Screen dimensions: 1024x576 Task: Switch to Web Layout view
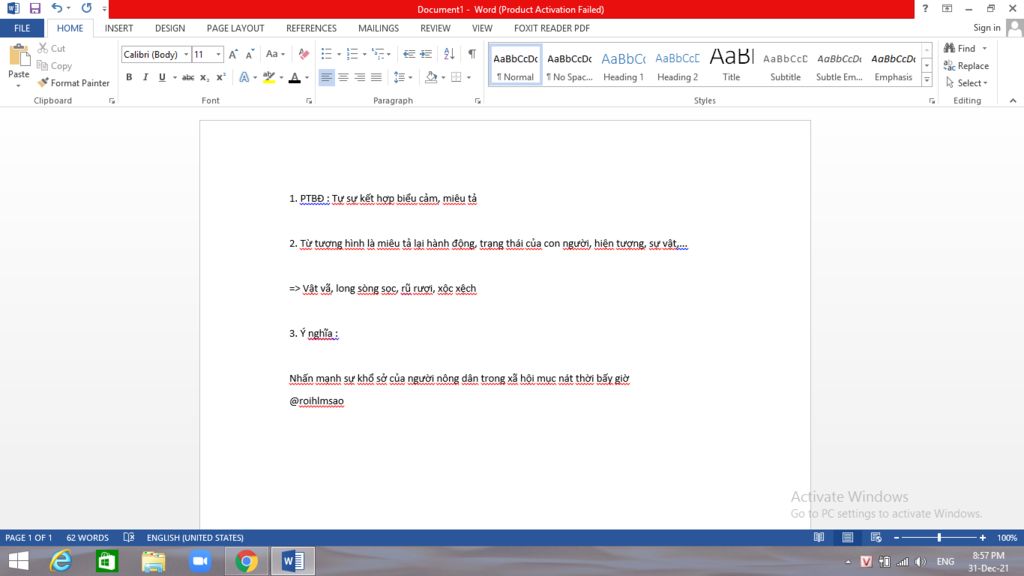[876, 537]
